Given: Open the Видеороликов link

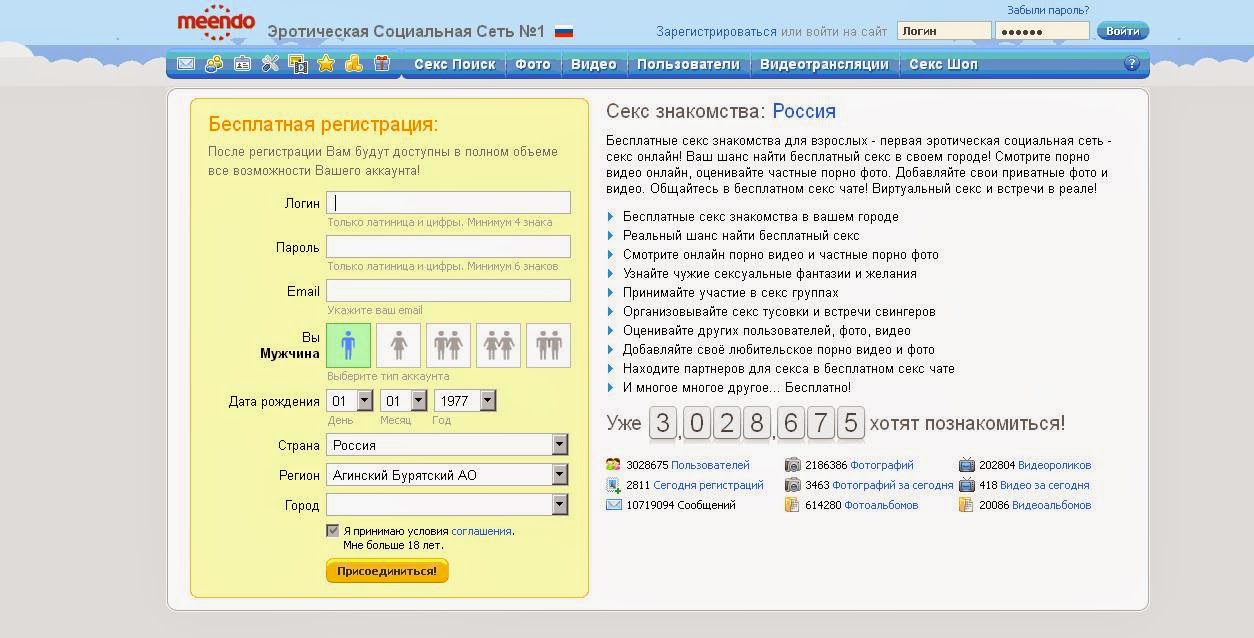Looking at the screenshot, I should 1054,465.
